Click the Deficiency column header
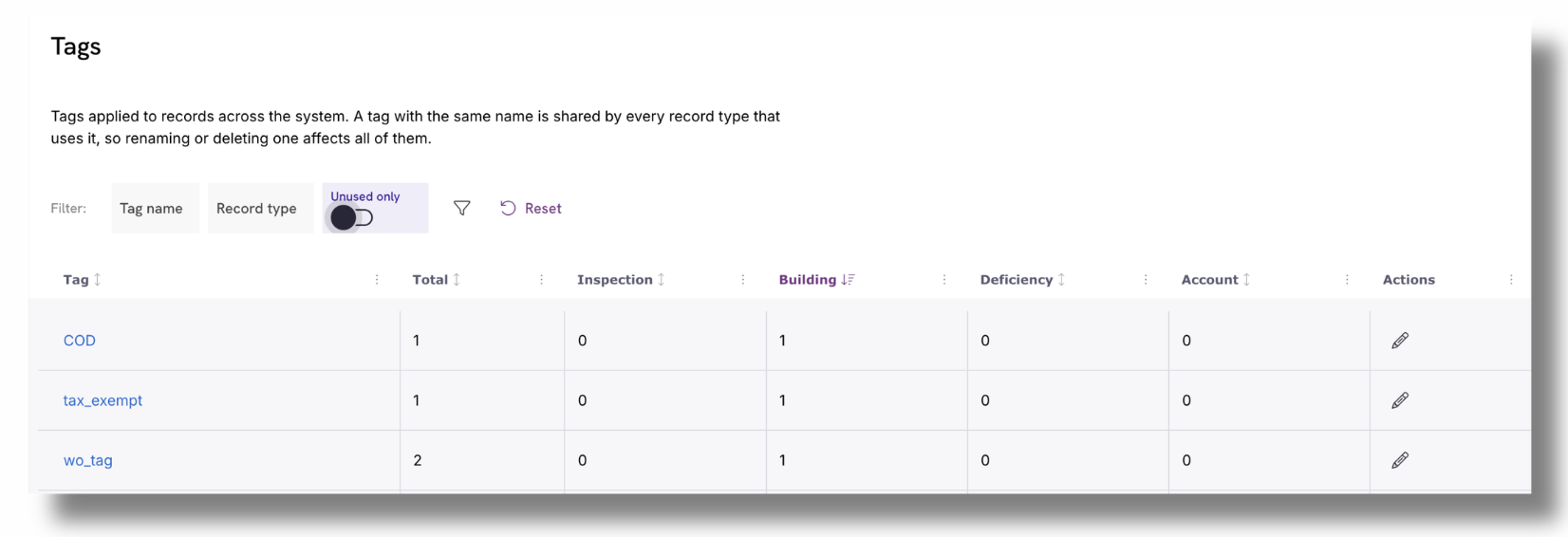 (x=1017, y=280)
